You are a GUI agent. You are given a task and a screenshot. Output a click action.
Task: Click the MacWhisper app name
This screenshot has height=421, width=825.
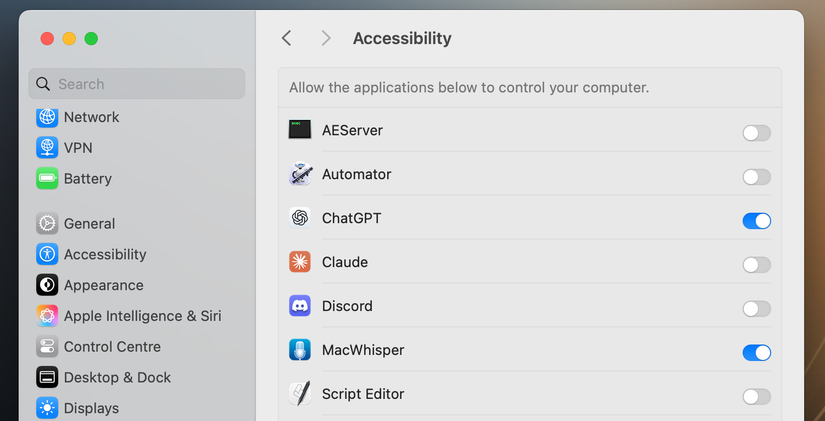(x=363, y=350)
